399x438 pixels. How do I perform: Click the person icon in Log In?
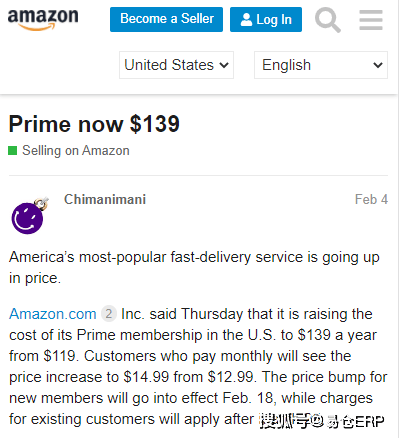point(246,20)
